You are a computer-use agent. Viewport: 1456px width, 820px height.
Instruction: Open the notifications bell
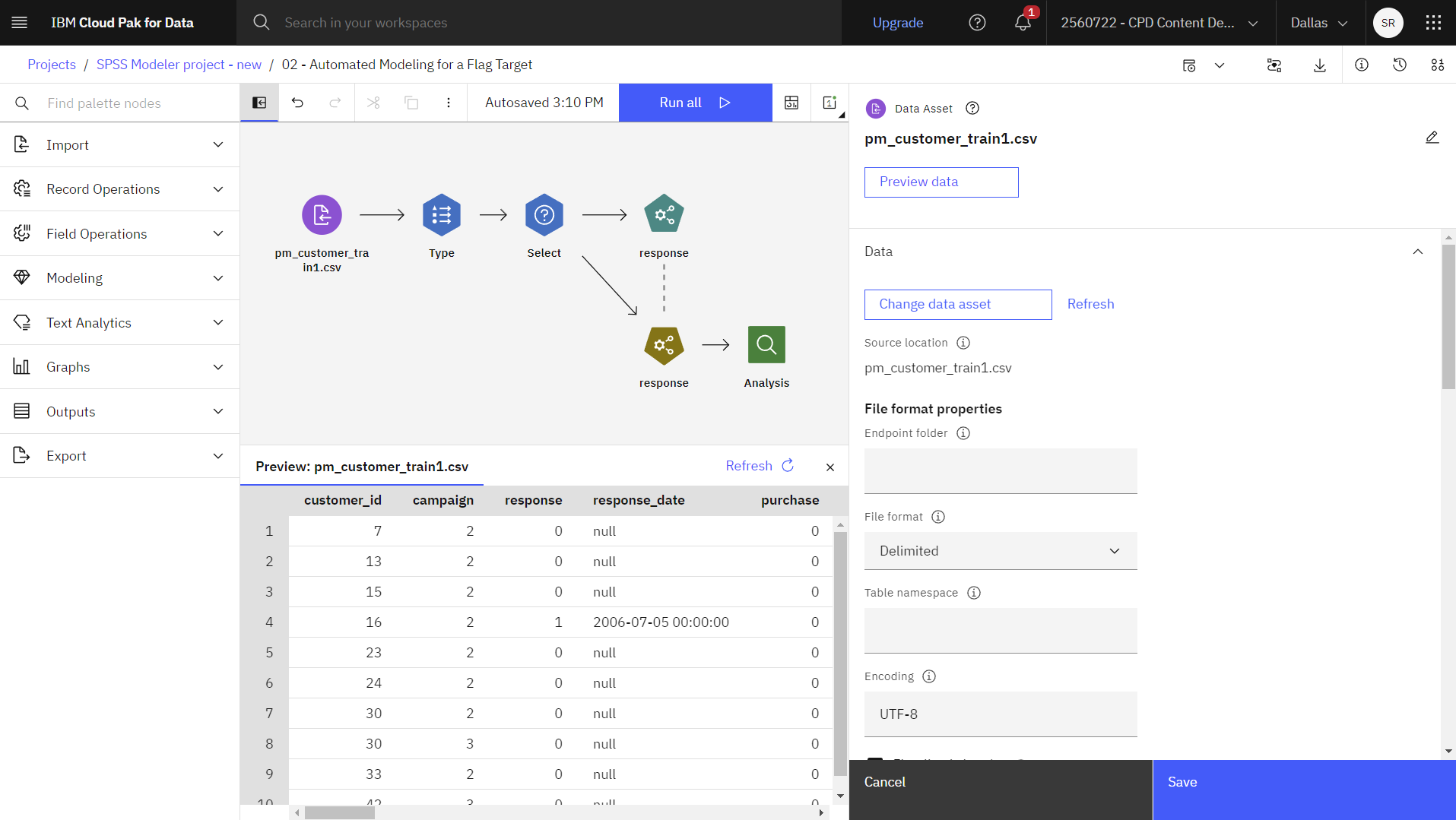(x=1023, y=23)
